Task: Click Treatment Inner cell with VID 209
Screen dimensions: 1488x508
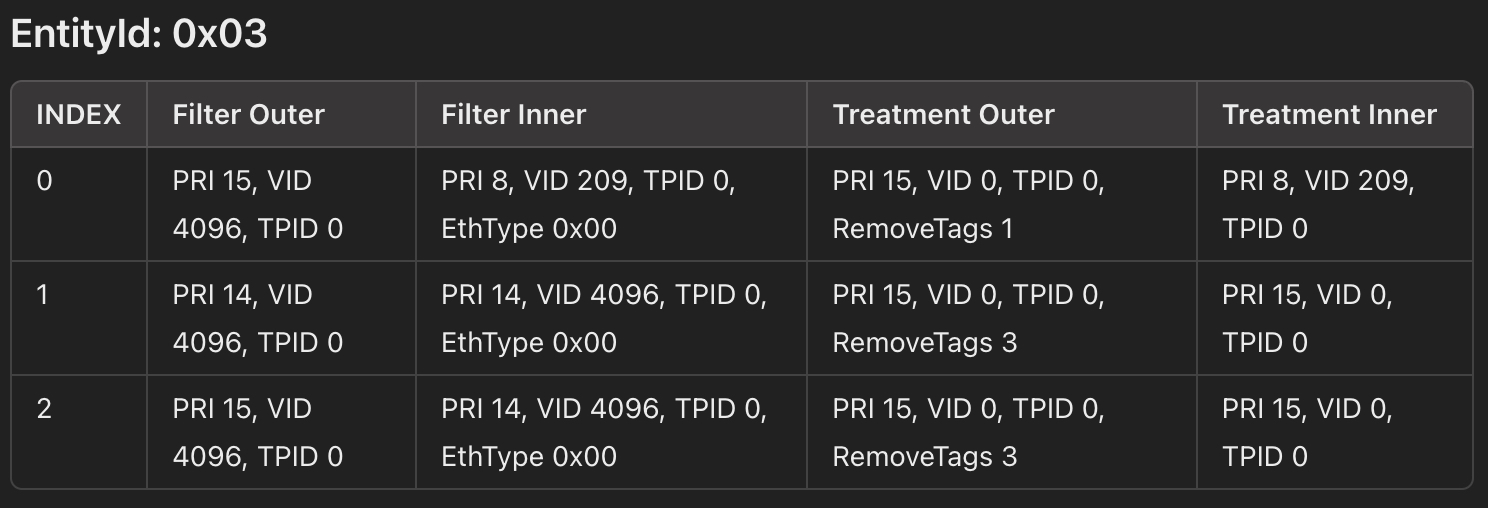Action: 1334,204
